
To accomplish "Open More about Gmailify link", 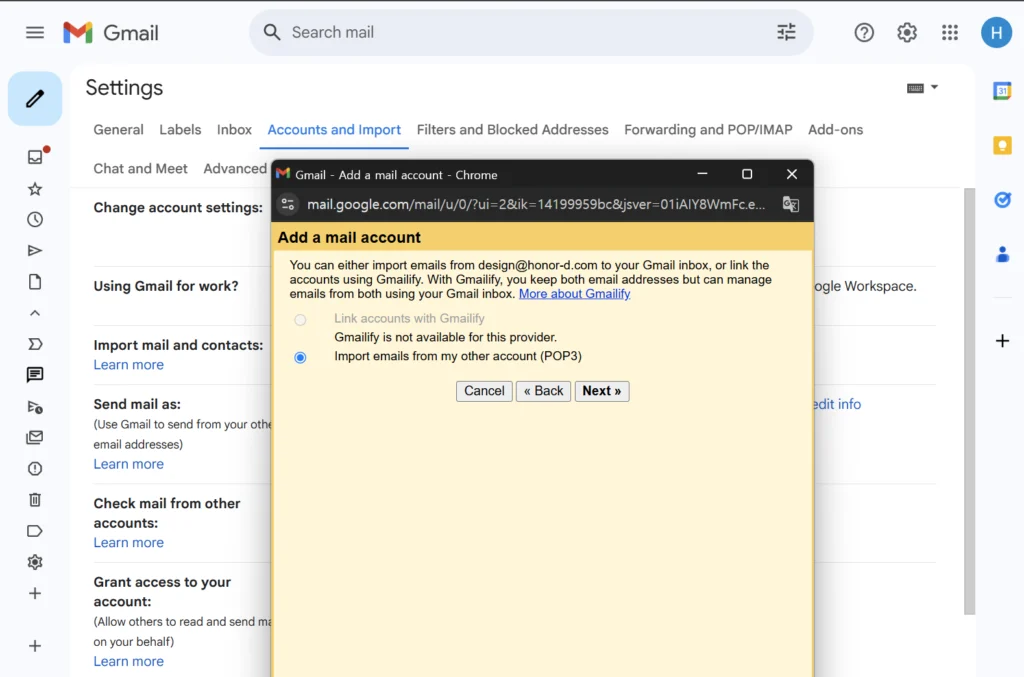I will [574, 294].
